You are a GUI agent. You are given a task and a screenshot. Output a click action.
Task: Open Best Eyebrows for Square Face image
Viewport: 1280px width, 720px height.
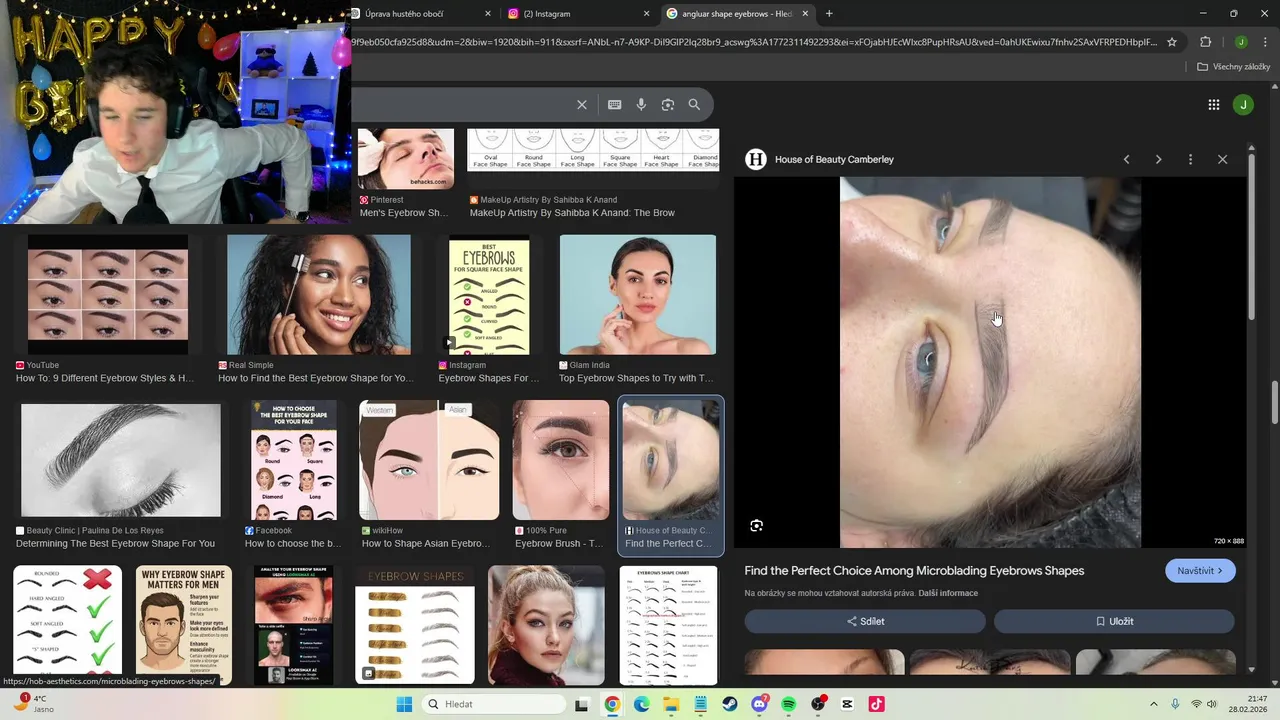pyautogui.click(x=489, y=295)
